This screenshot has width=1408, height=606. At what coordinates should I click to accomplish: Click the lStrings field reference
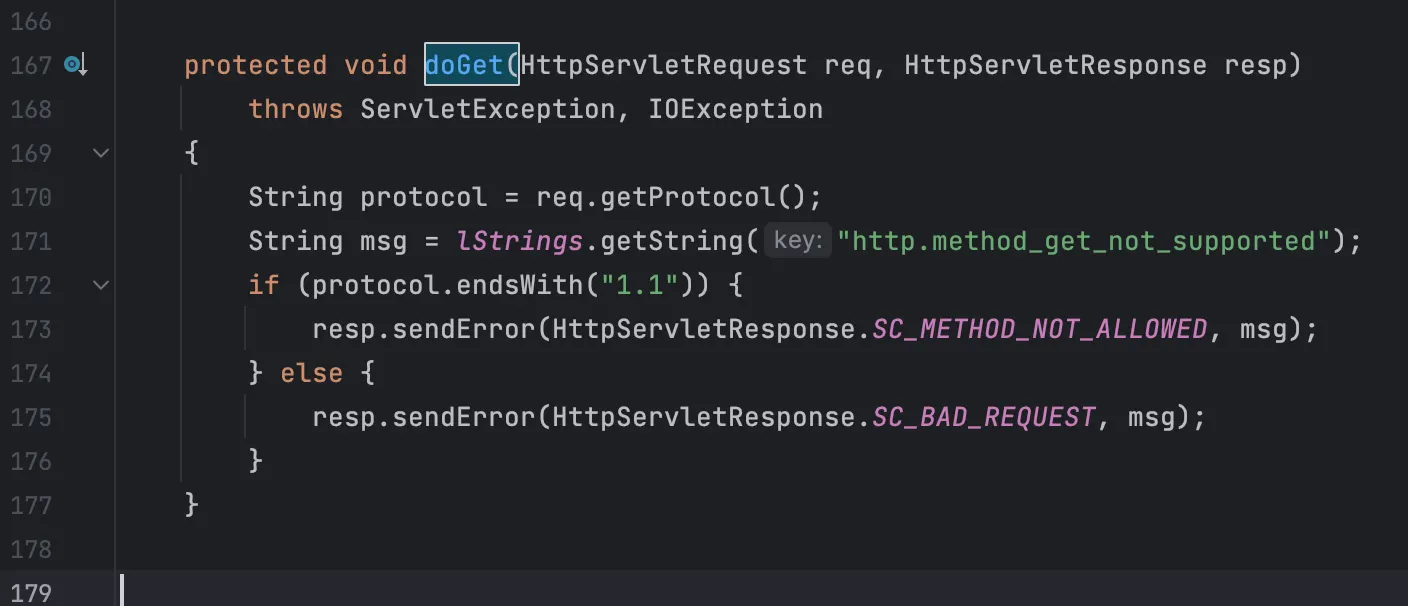click(519, 241)
